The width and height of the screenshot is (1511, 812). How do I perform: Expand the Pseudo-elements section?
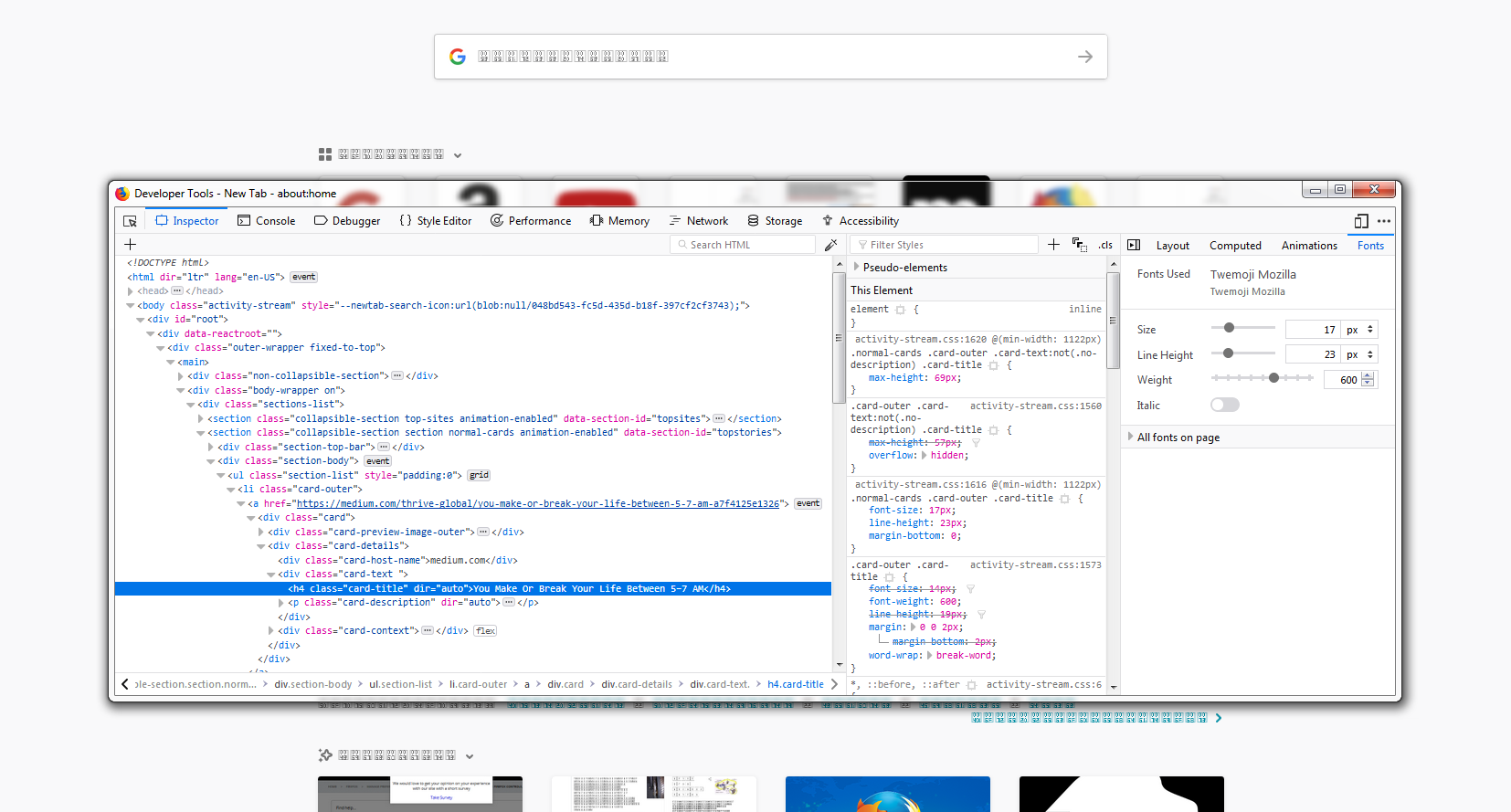[x=857, y=268]
